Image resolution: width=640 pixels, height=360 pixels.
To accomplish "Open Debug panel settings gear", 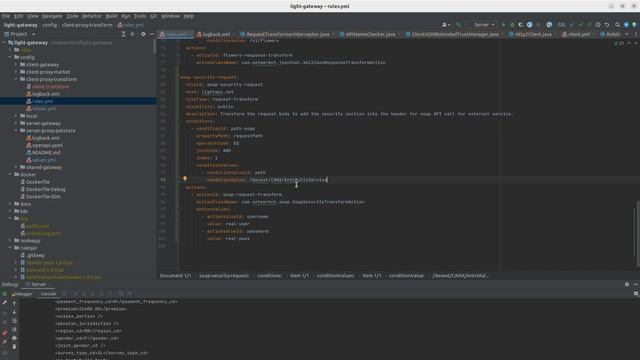I will pyautogui.click(x=627, y=284).
